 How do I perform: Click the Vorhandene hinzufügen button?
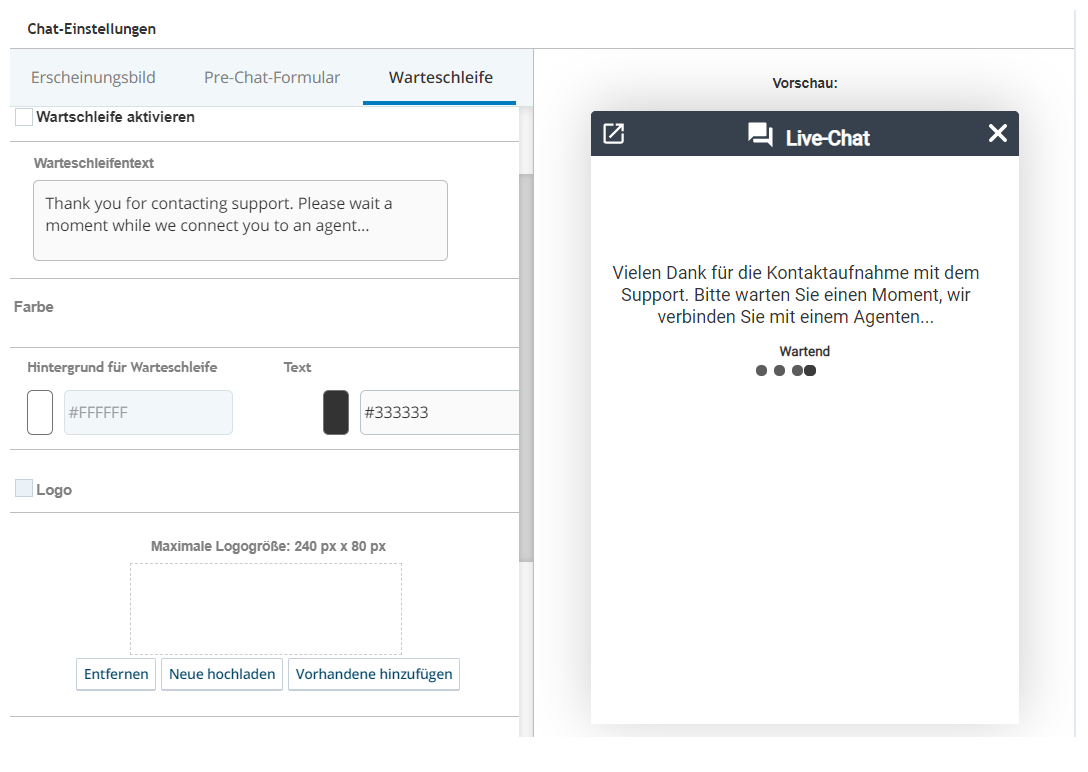point(374,674)
